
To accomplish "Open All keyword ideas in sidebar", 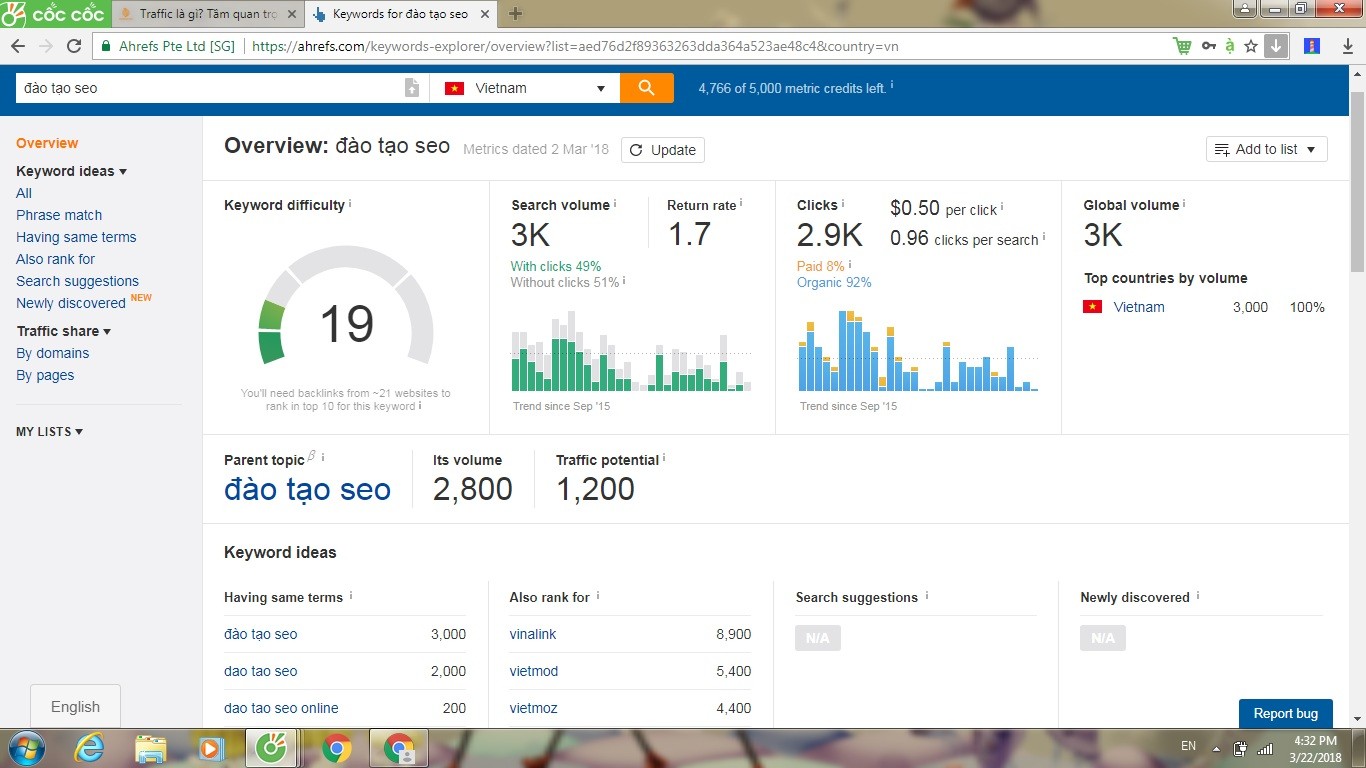I will [24, 193].
